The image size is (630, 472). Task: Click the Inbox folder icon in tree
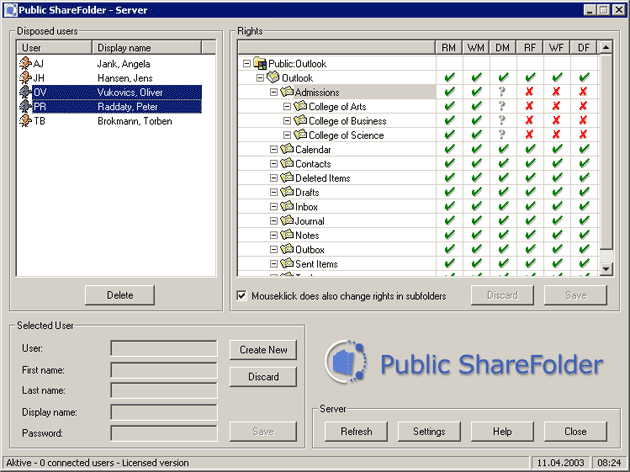tap(286, 207)
